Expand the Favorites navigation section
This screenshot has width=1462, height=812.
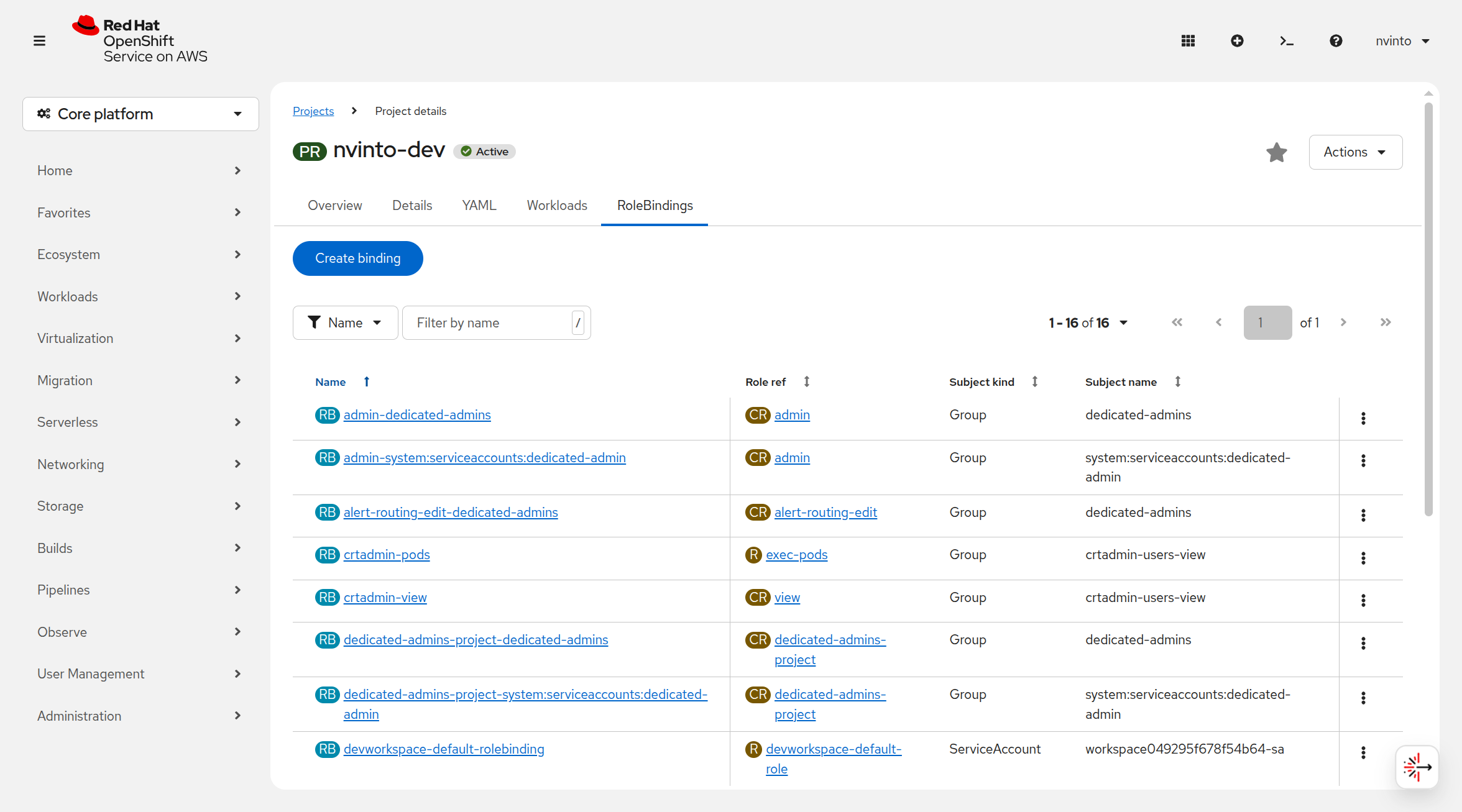pyautogui.click(x=140, y=212)
